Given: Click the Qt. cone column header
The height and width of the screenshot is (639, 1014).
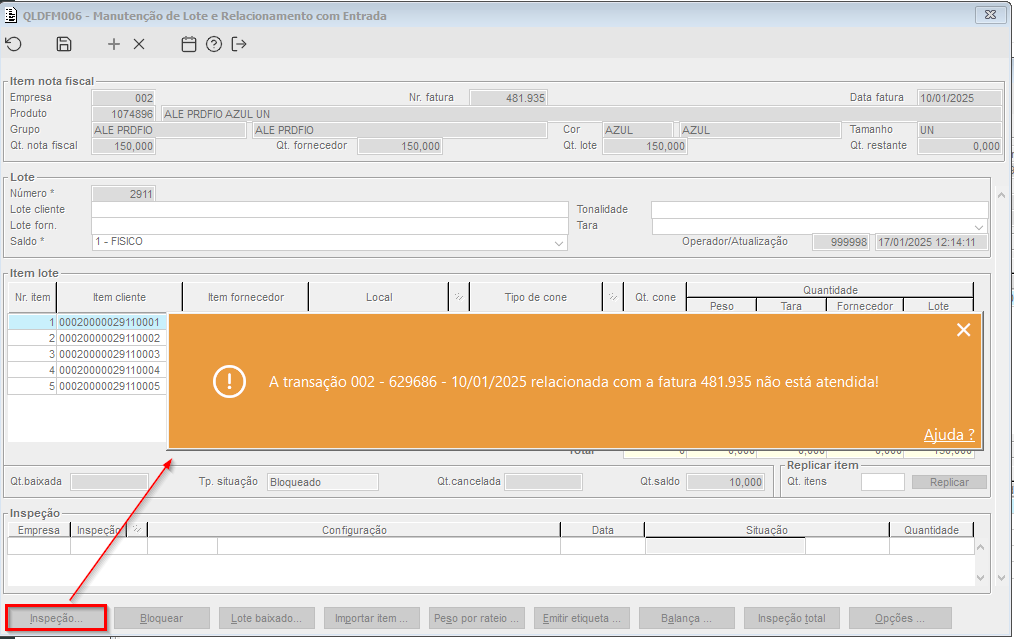Looking at the screenshot, I should coord(655,297).
